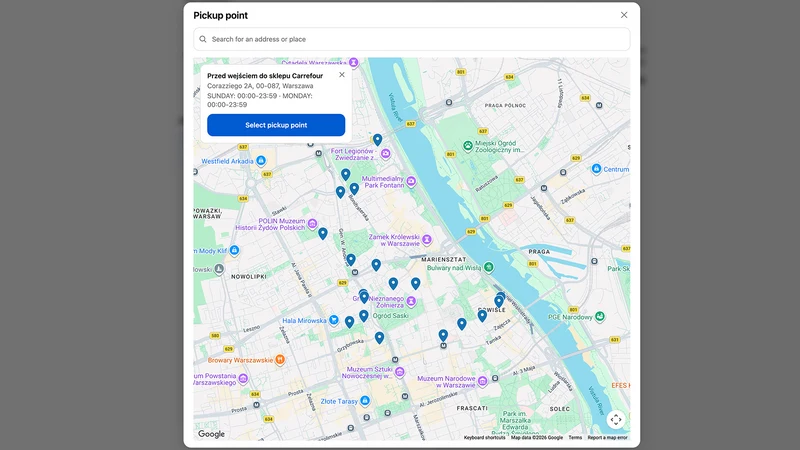Click the Vistula River label near top

click(395, 107)
